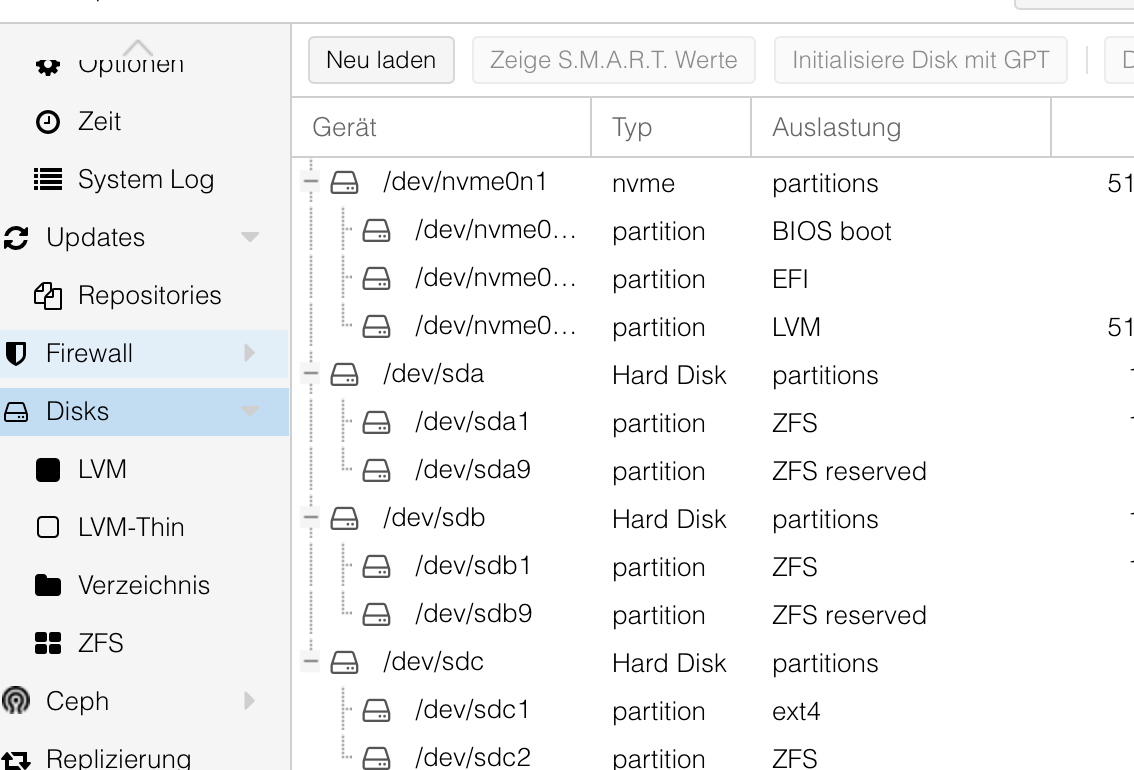Click the Neu laden button
Image resolution: width=1134 pixels, height=770 pixels.
pyautogui.click(x=381, y=60)
